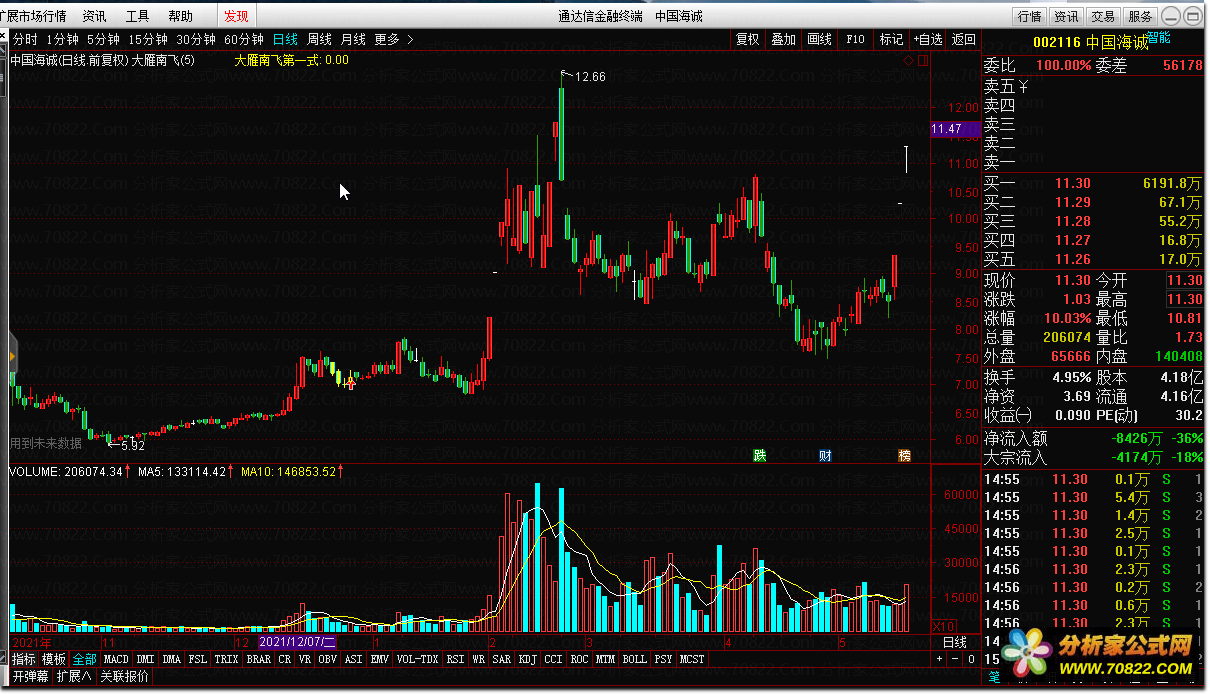1210x694 pixels.
Task: Switch the sub-chart to the RSI indicator
Action: pyautogui.click(x=455, y=659)
